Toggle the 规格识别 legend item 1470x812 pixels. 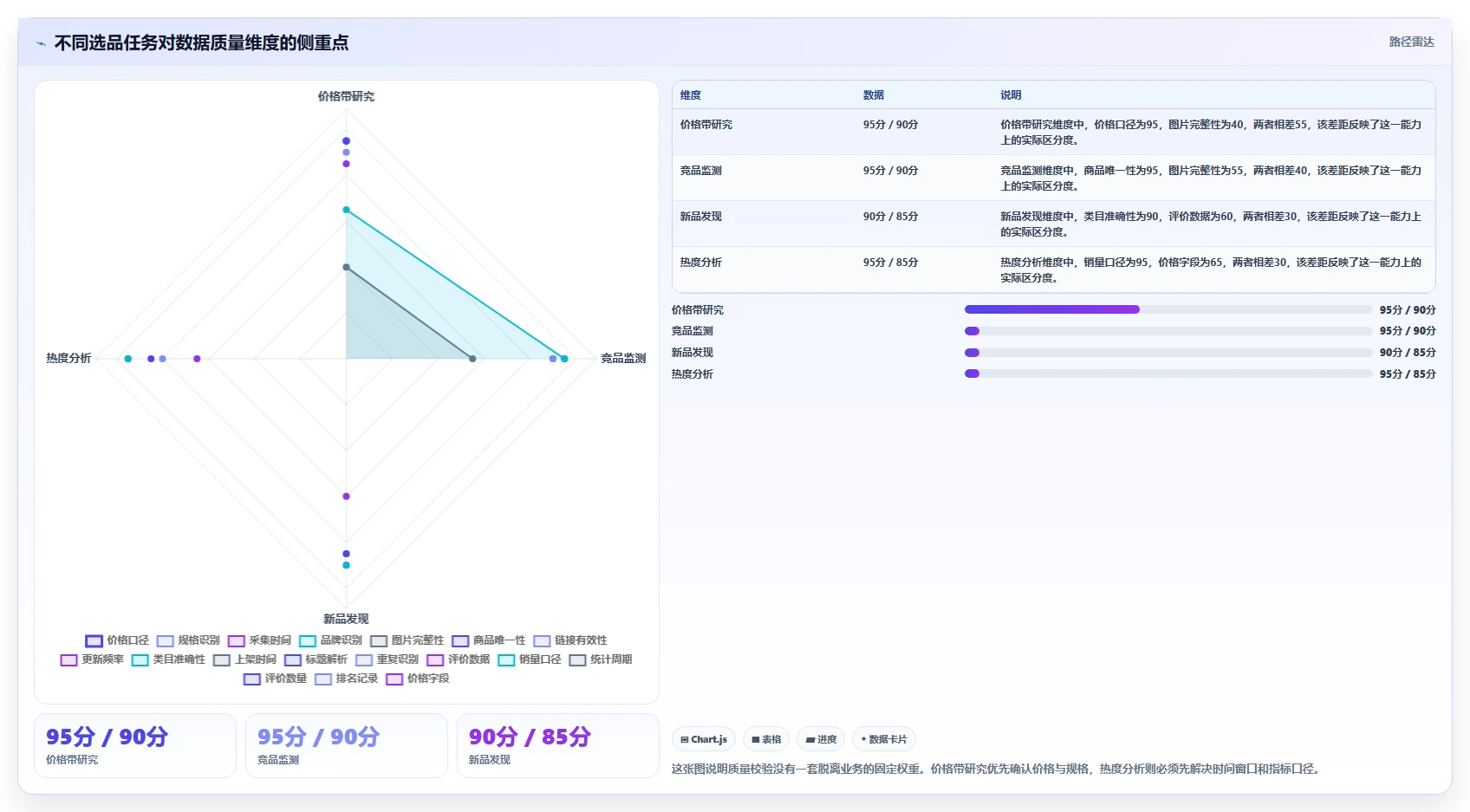(x=188, y=640)
